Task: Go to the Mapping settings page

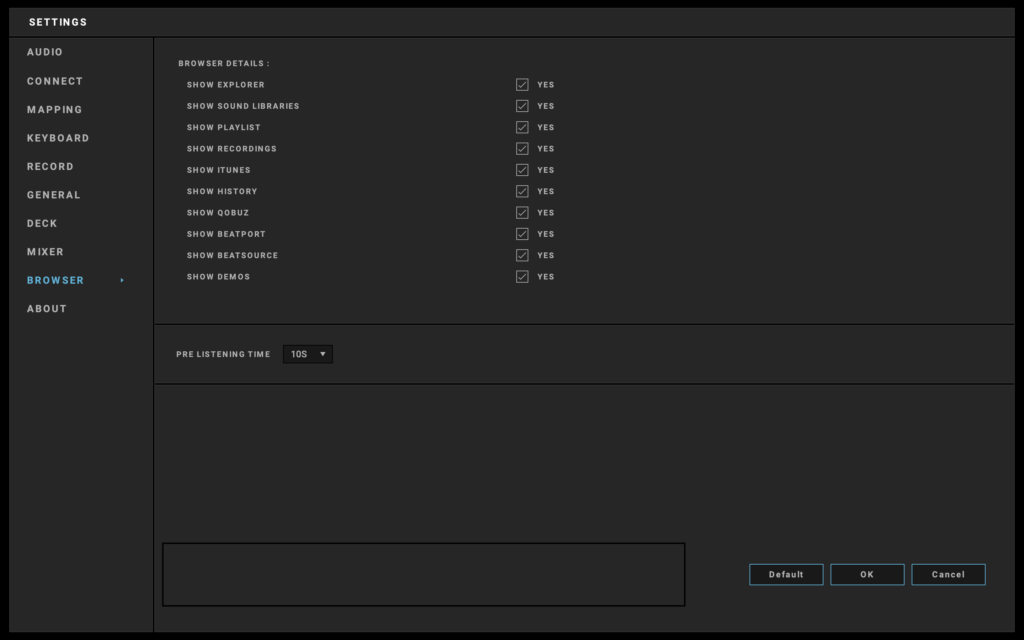Action: click(x=55, y=110)
